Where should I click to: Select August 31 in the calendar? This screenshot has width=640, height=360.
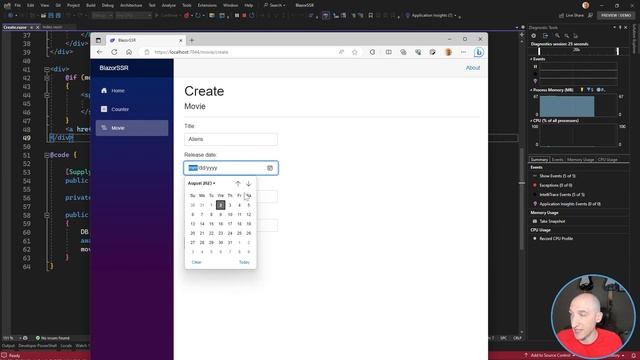point(230,242)
